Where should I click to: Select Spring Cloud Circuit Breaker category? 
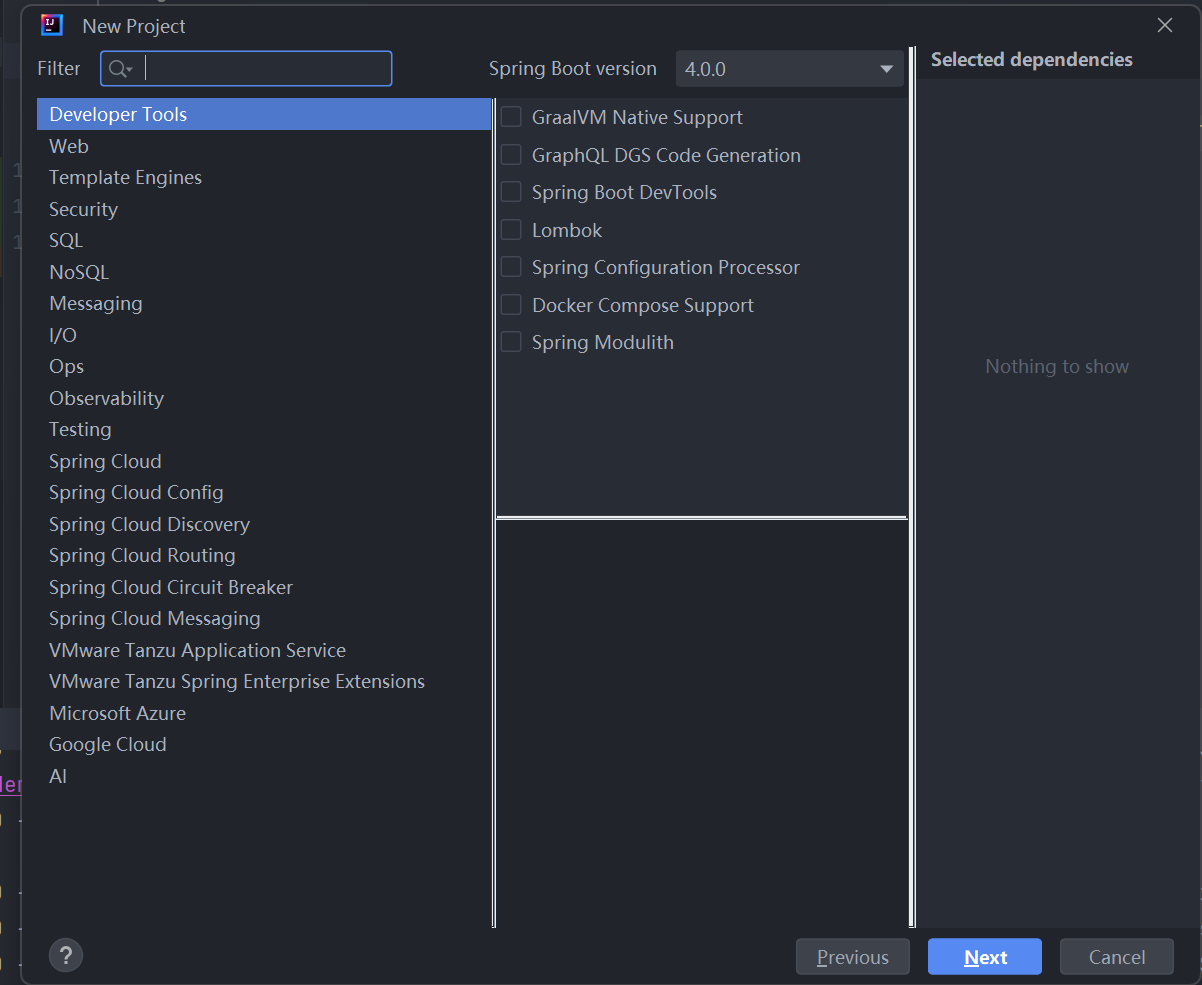(264, 587)
